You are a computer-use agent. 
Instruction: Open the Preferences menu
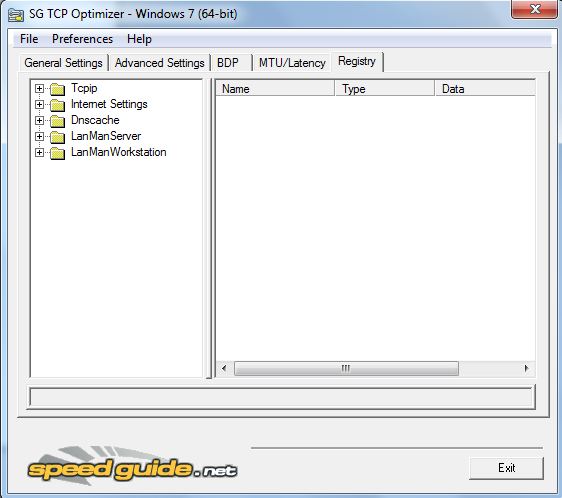tap(82, 39)
